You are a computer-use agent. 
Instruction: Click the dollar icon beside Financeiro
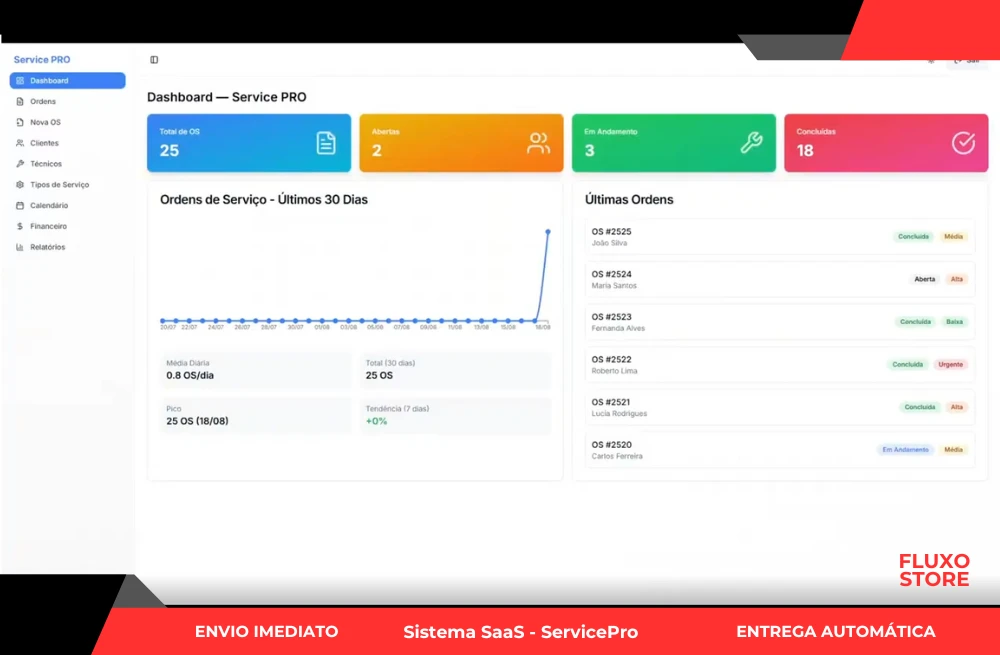click(x=20, y=226)
